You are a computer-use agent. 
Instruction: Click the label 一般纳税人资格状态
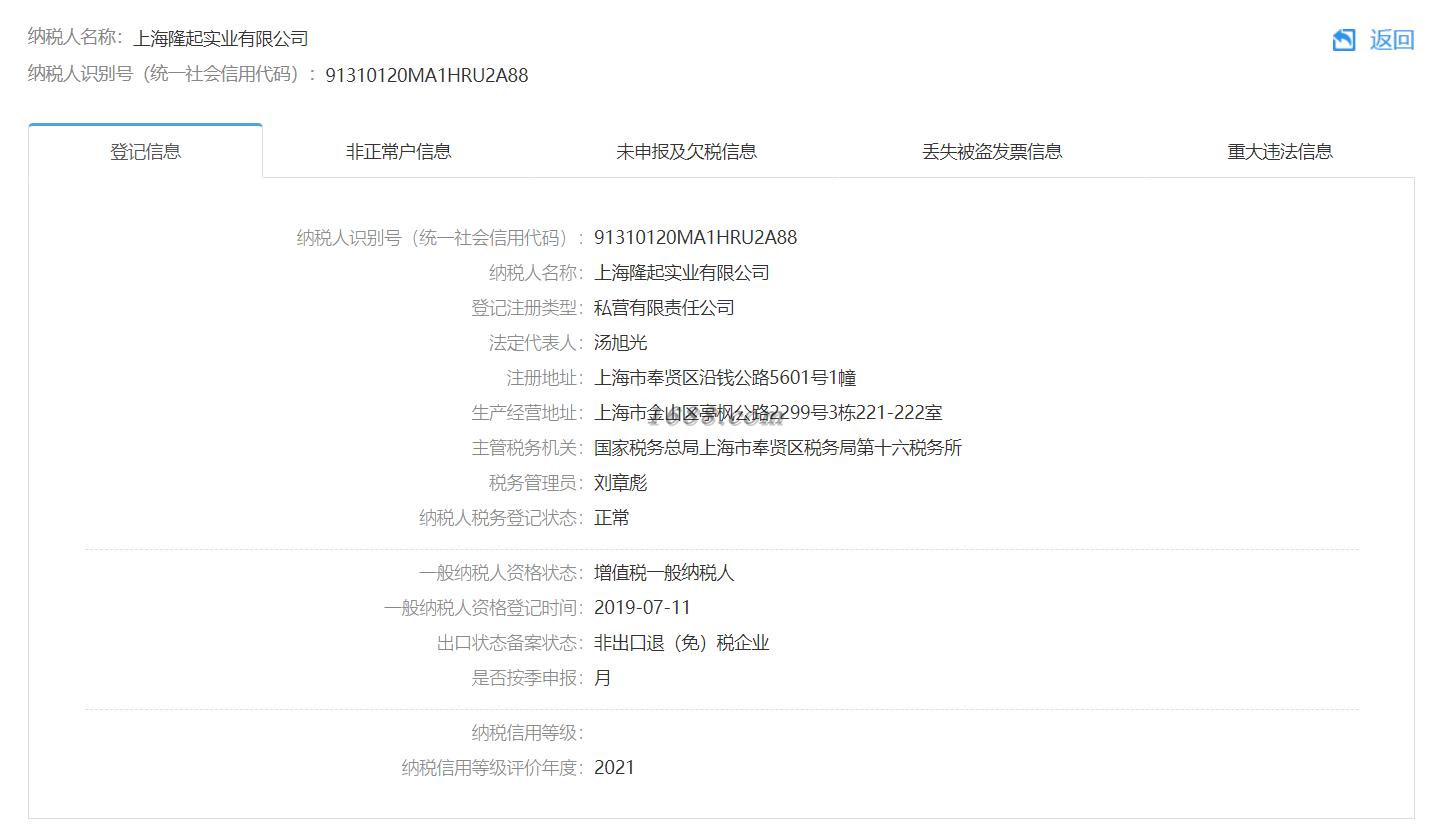[x=501, y=573]
